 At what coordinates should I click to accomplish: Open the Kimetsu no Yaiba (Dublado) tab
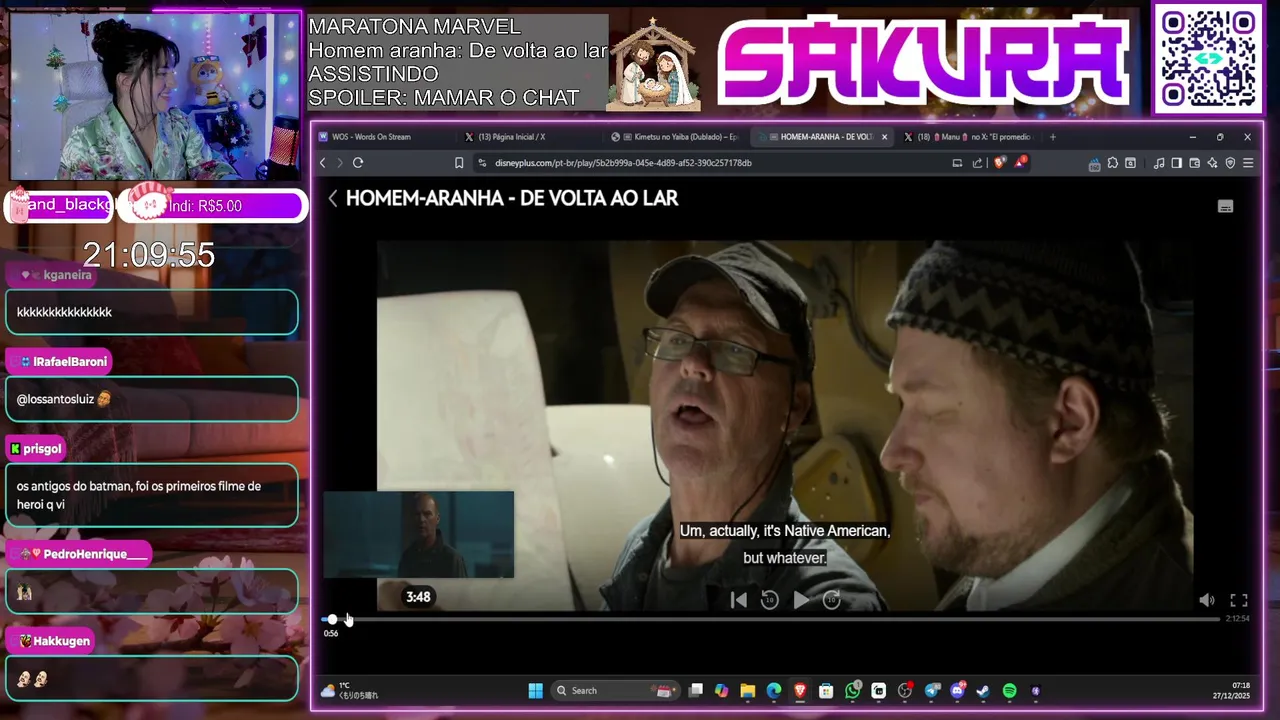[678, 137]
